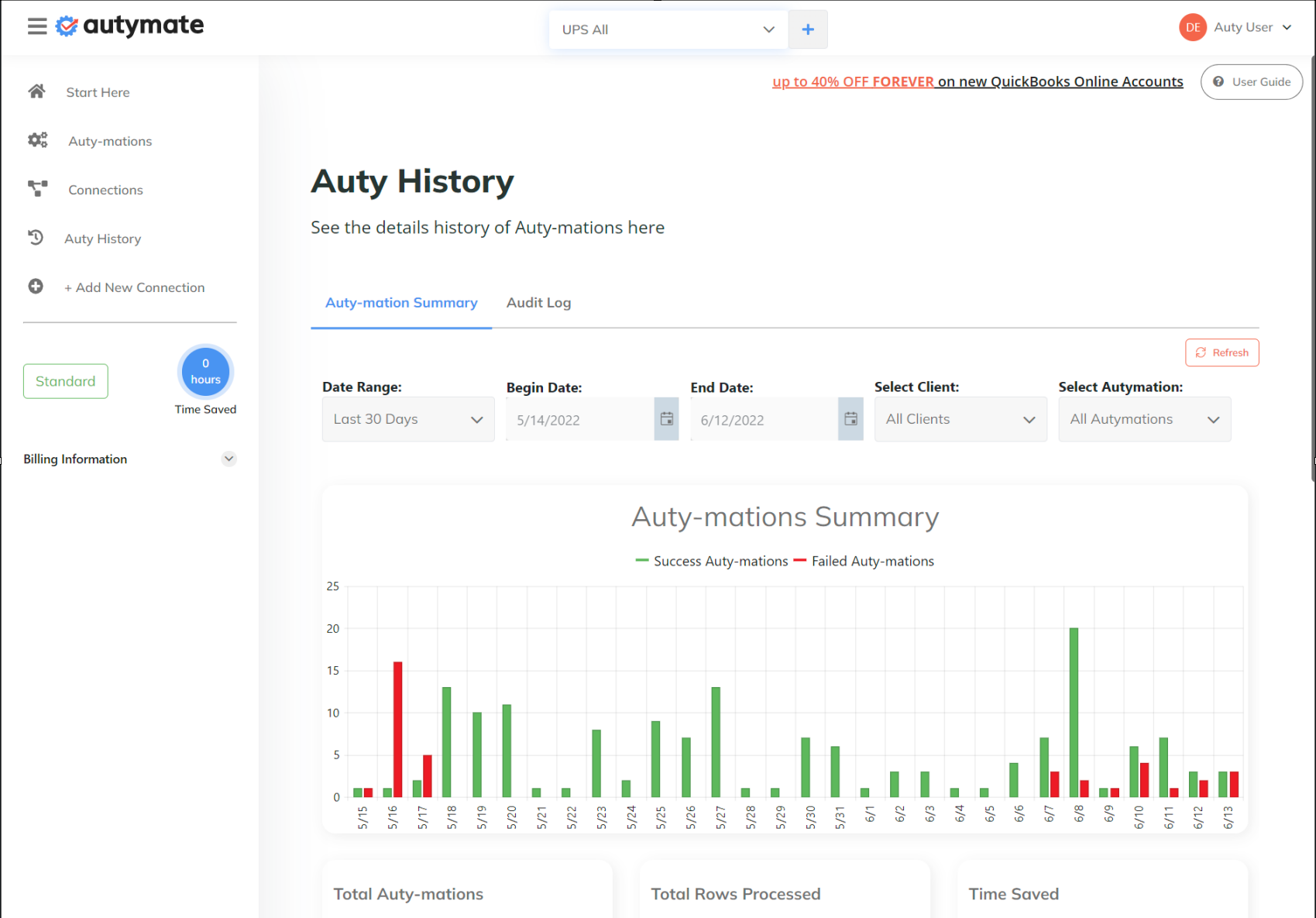Screen dimensions: 1316x918
Task: Open the Begin Date calendar picker
Action: (666, 419)
